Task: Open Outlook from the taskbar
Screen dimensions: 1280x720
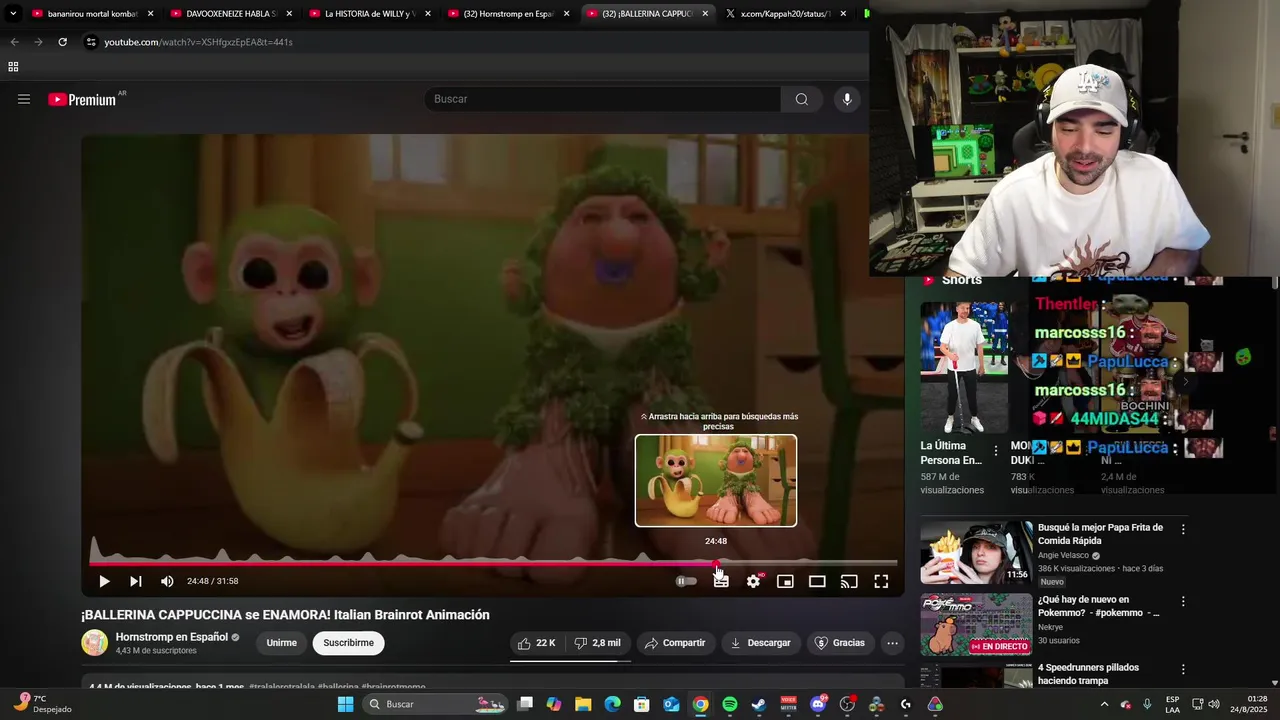Action: pyautogui.click(x=671, y=704)
